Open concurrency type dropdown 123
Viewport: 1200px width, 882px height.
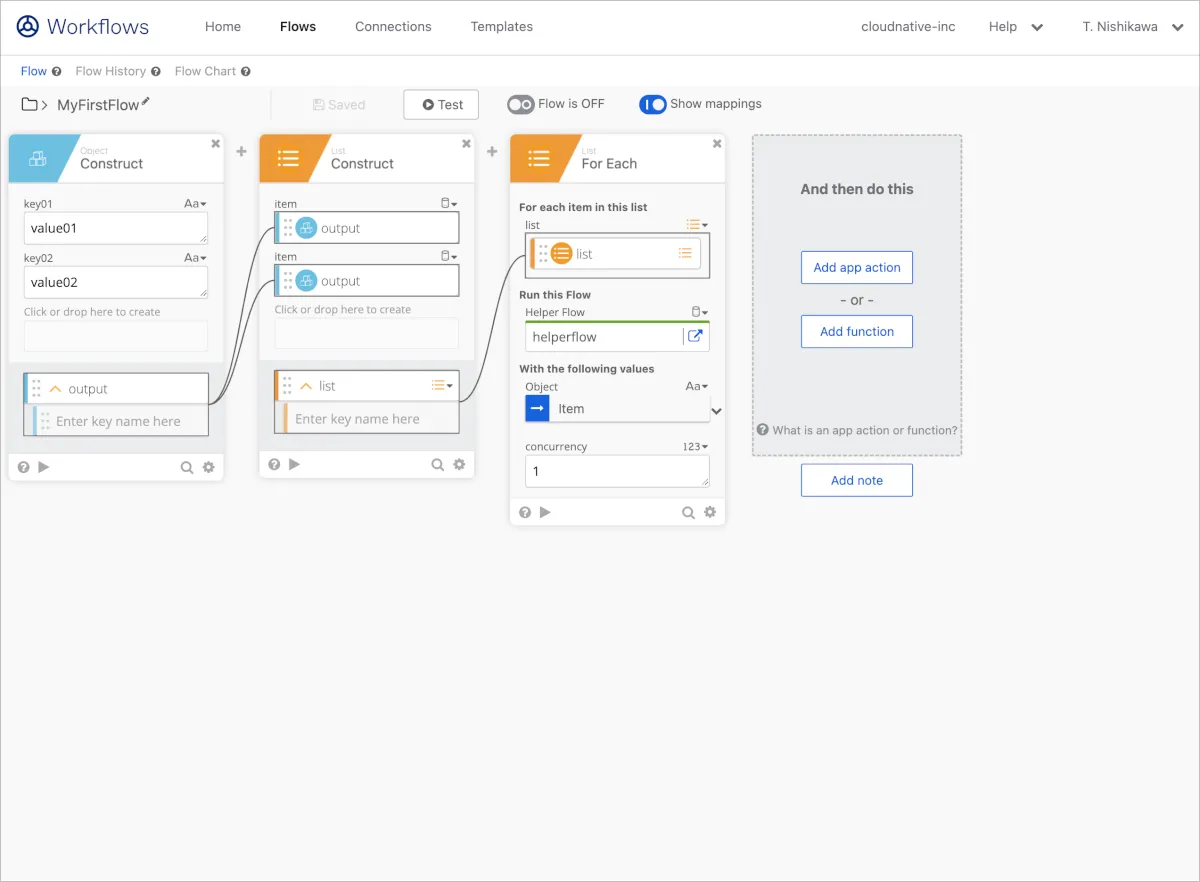(696, 446)
